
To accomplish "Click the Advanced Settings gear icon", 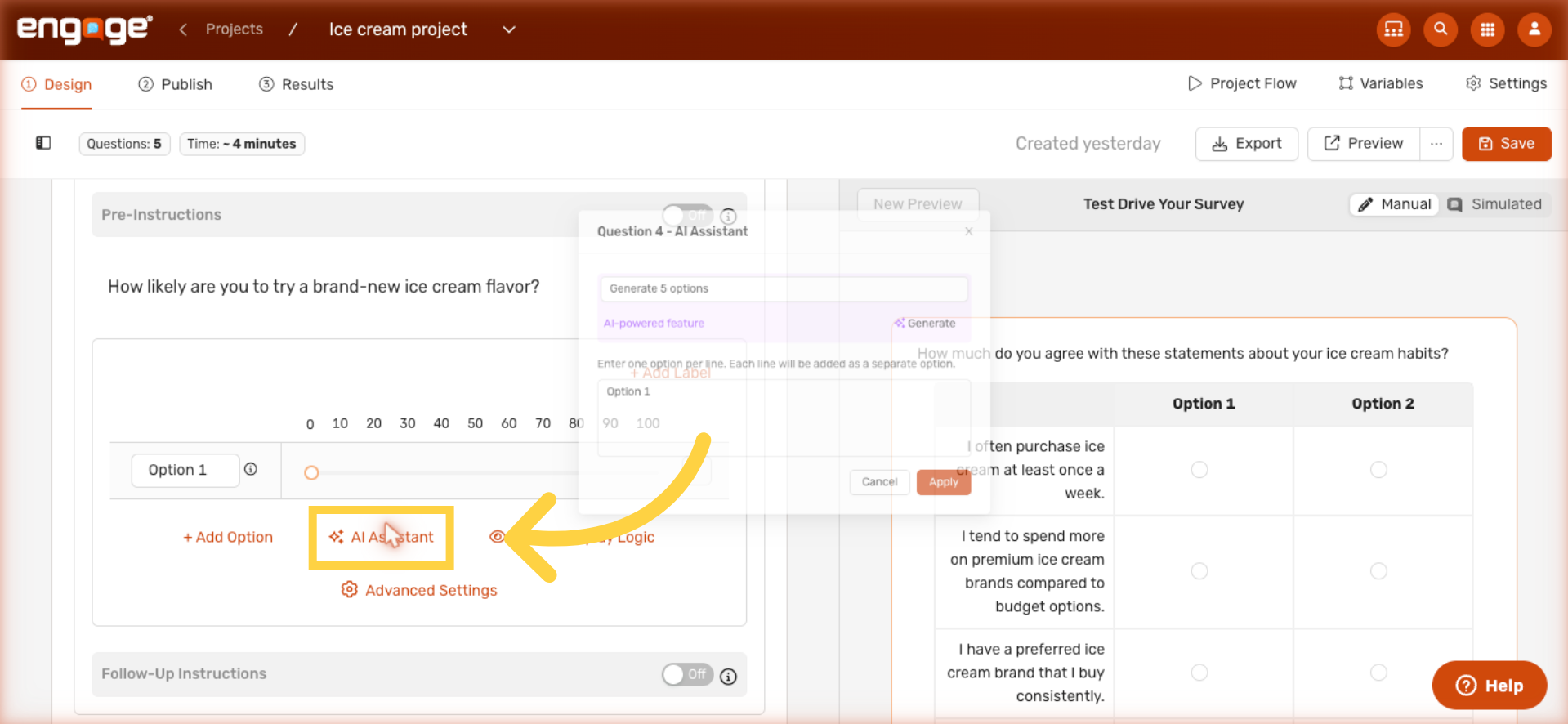I will [349, 589].
